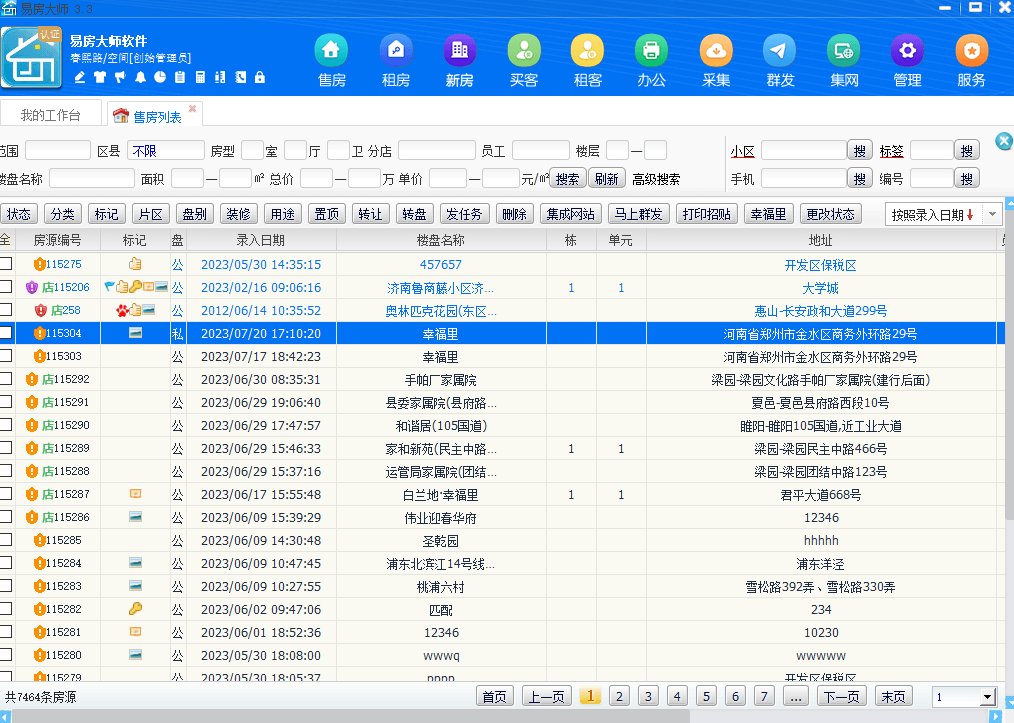Click the T-shirt skin icon
This screenshot has height=723, width=1014.
pos(100,77)
